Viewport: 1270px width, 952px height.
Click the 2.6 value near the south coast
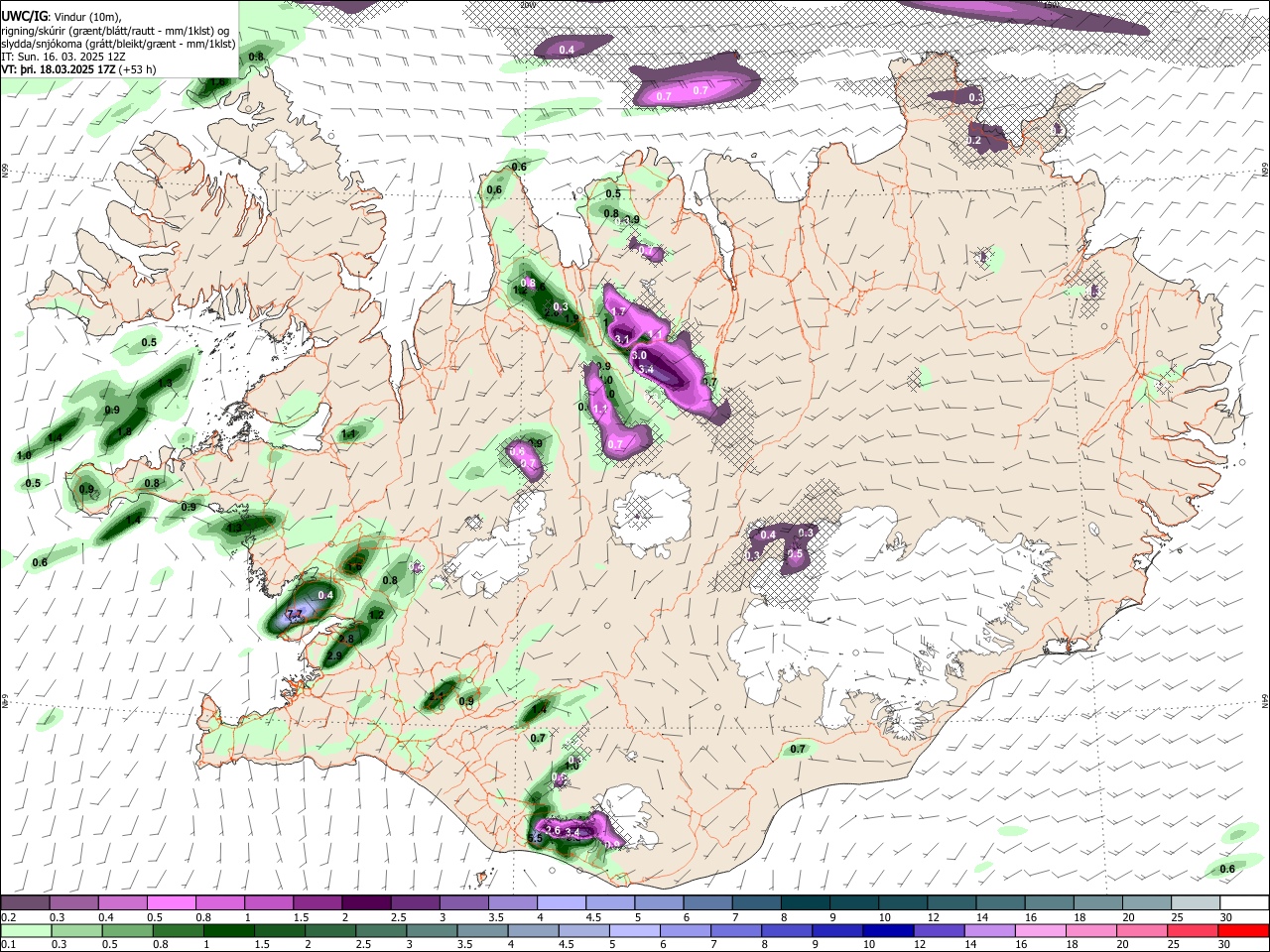(553, 830)
